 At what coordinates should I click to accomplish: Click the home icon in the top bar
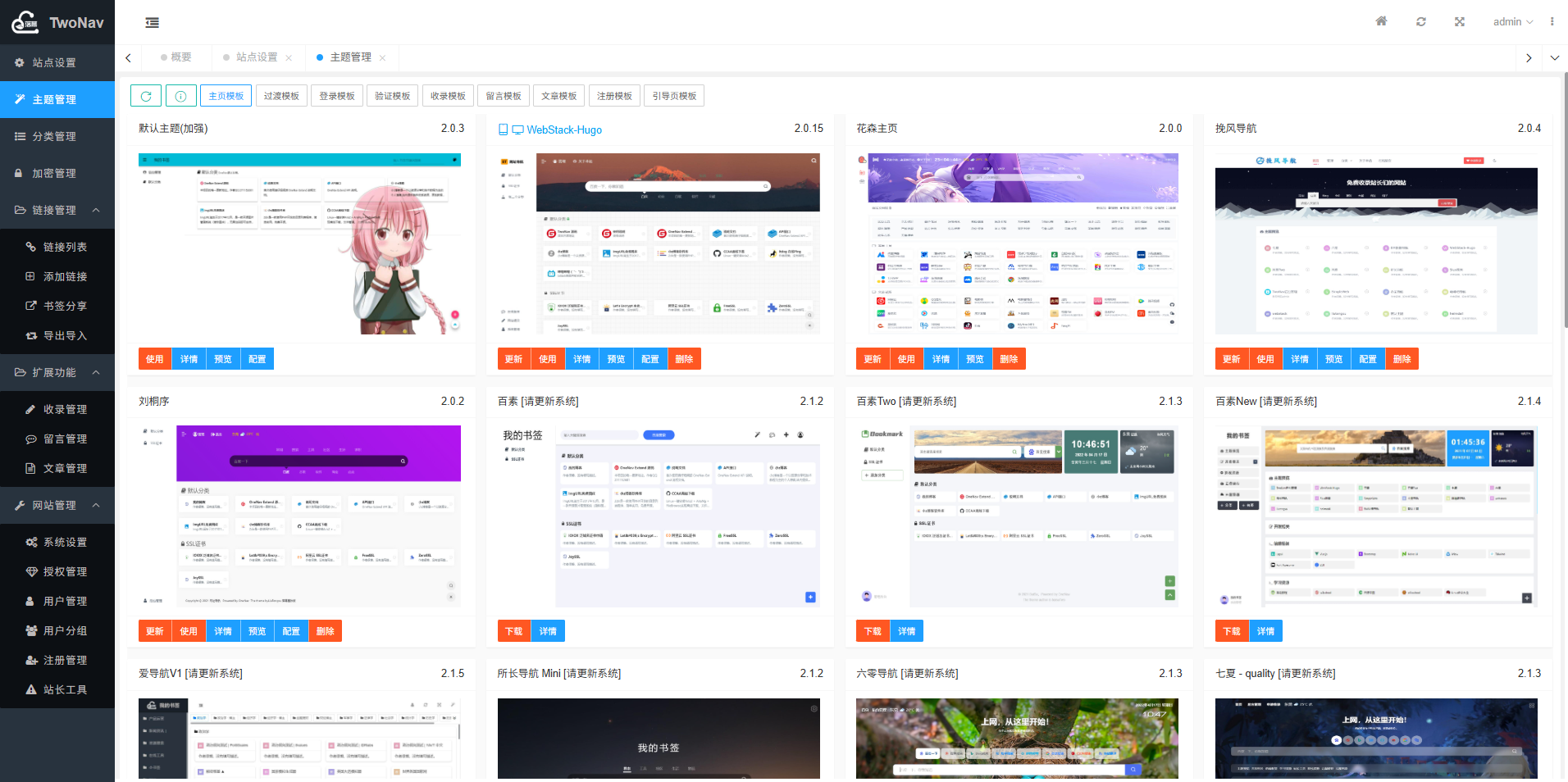tap(1381, 21)
